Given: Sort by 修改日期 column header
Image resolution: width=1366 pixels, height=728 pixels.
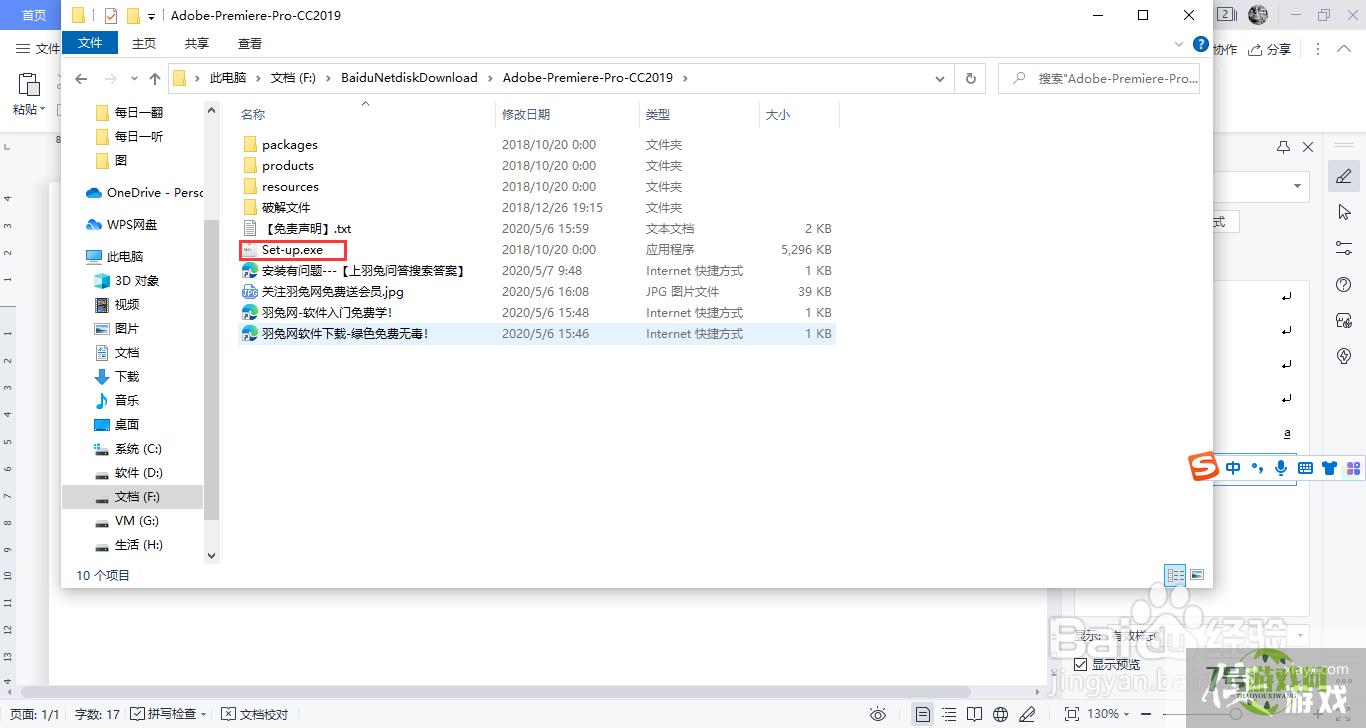Looking at the screenshot, I should [567, 115].
